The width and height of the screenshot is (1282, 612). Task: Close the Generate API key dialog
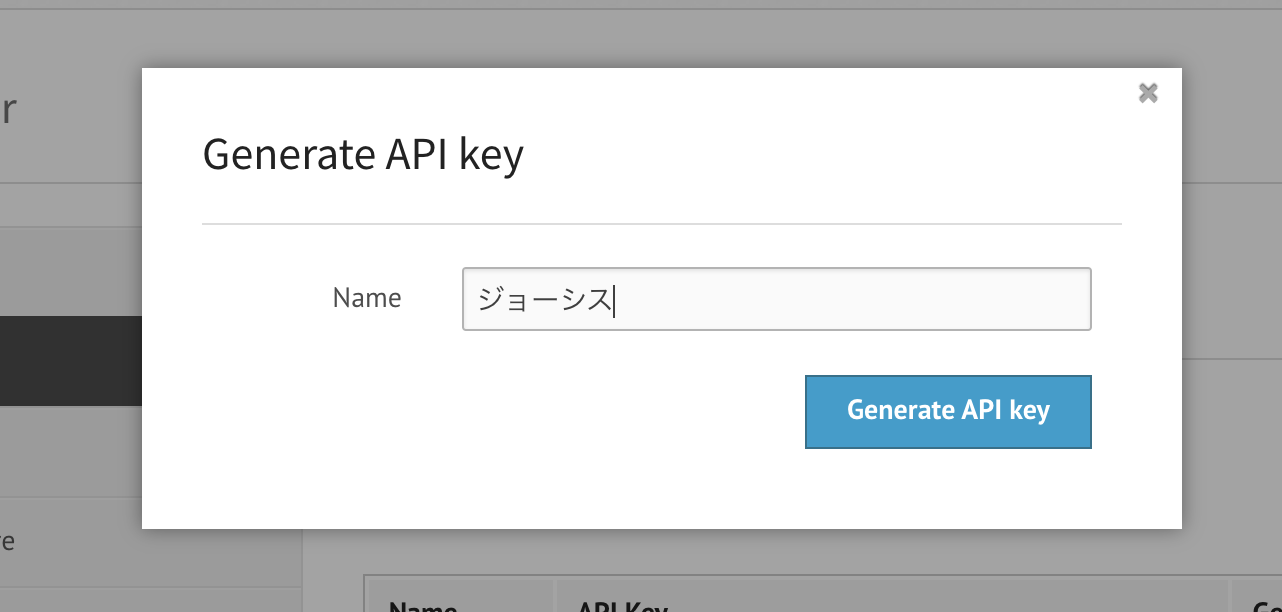1148,93
